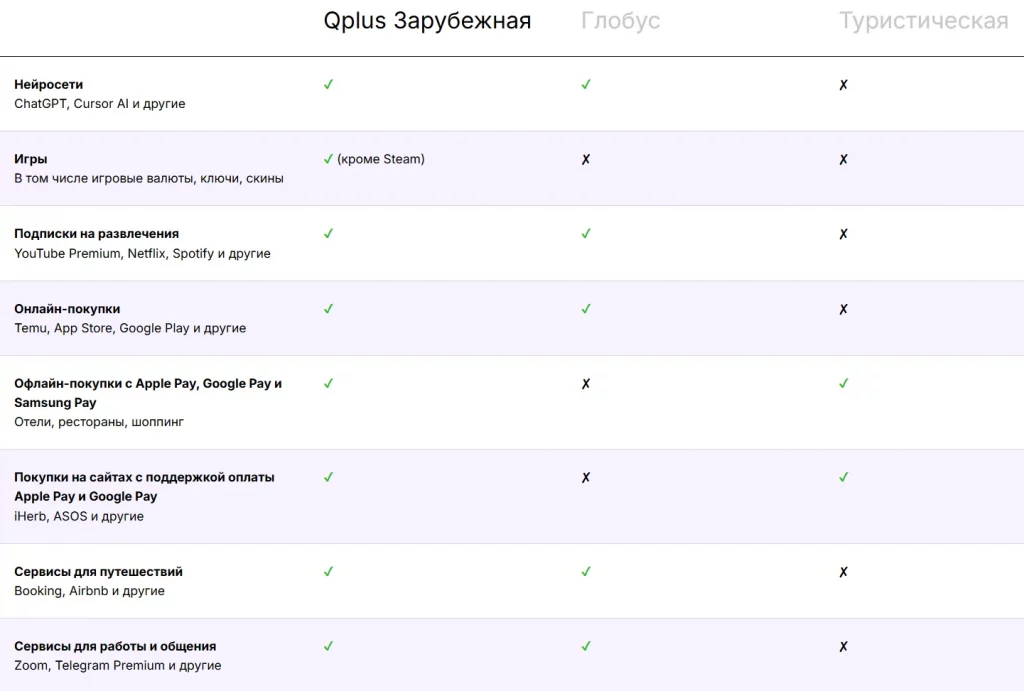
Task: Click the Игры row heading
Action: 31,159
